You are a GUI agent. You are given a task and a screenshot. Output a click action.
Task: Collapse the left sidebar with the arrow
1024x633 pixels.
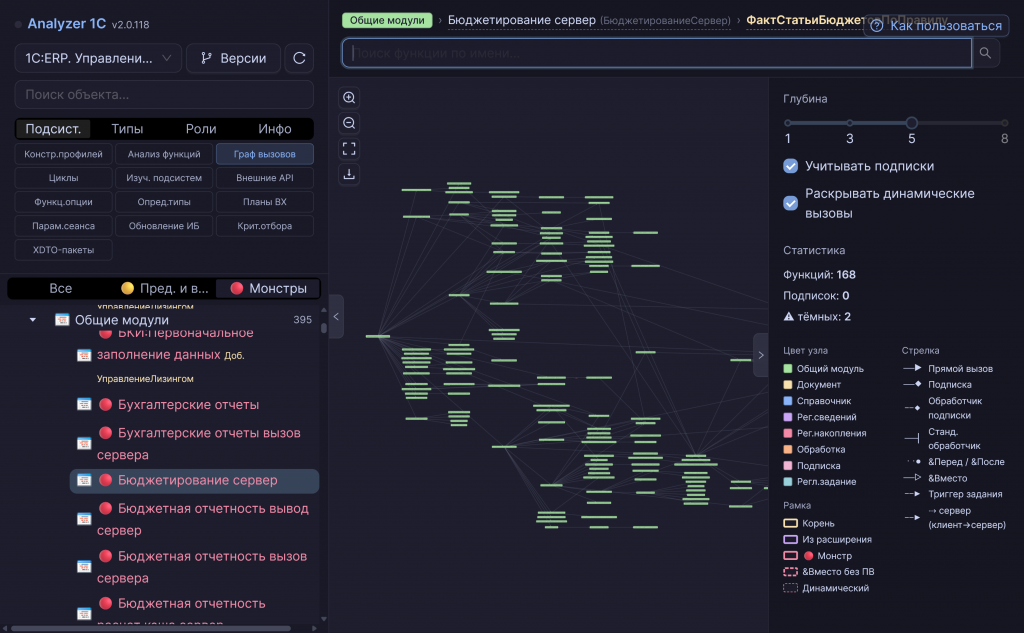point(336,317)
